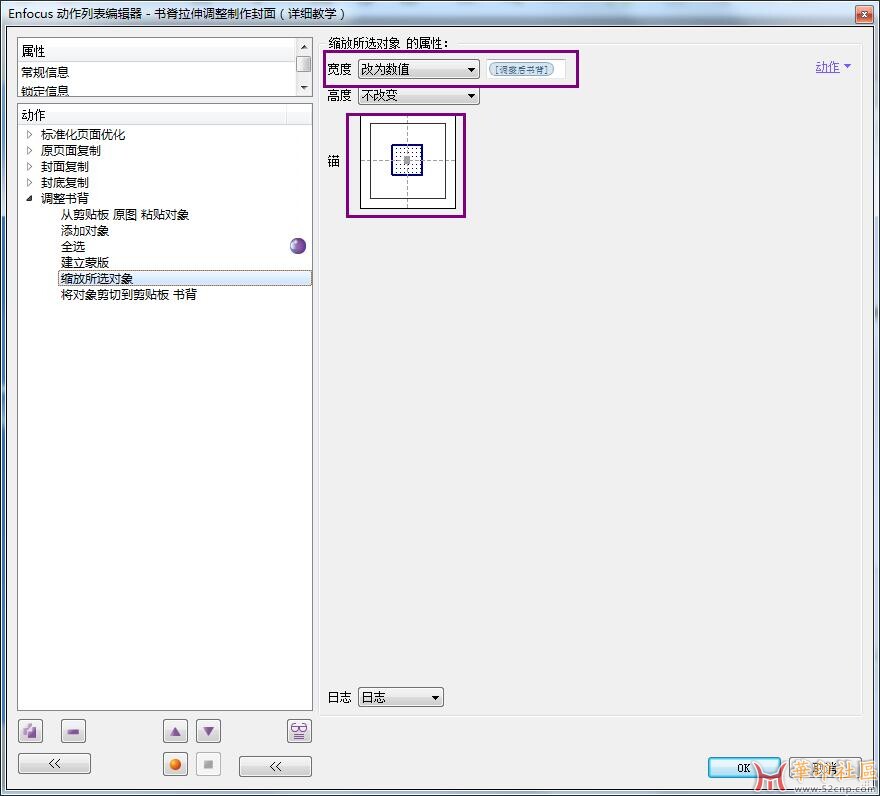Viewport: 880px width, 796px height.
Task: Select the 全选 action
Action: click(x=73, y=246)
